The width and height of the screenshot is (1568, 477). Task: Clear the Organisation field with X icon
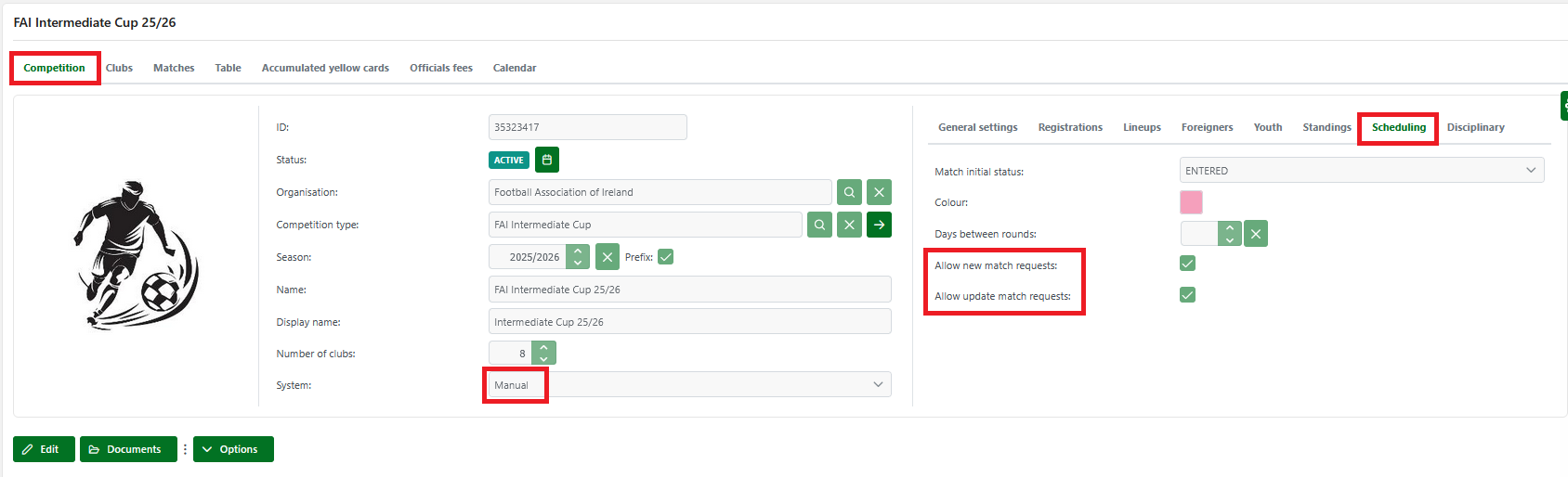(x=879, y=192)
